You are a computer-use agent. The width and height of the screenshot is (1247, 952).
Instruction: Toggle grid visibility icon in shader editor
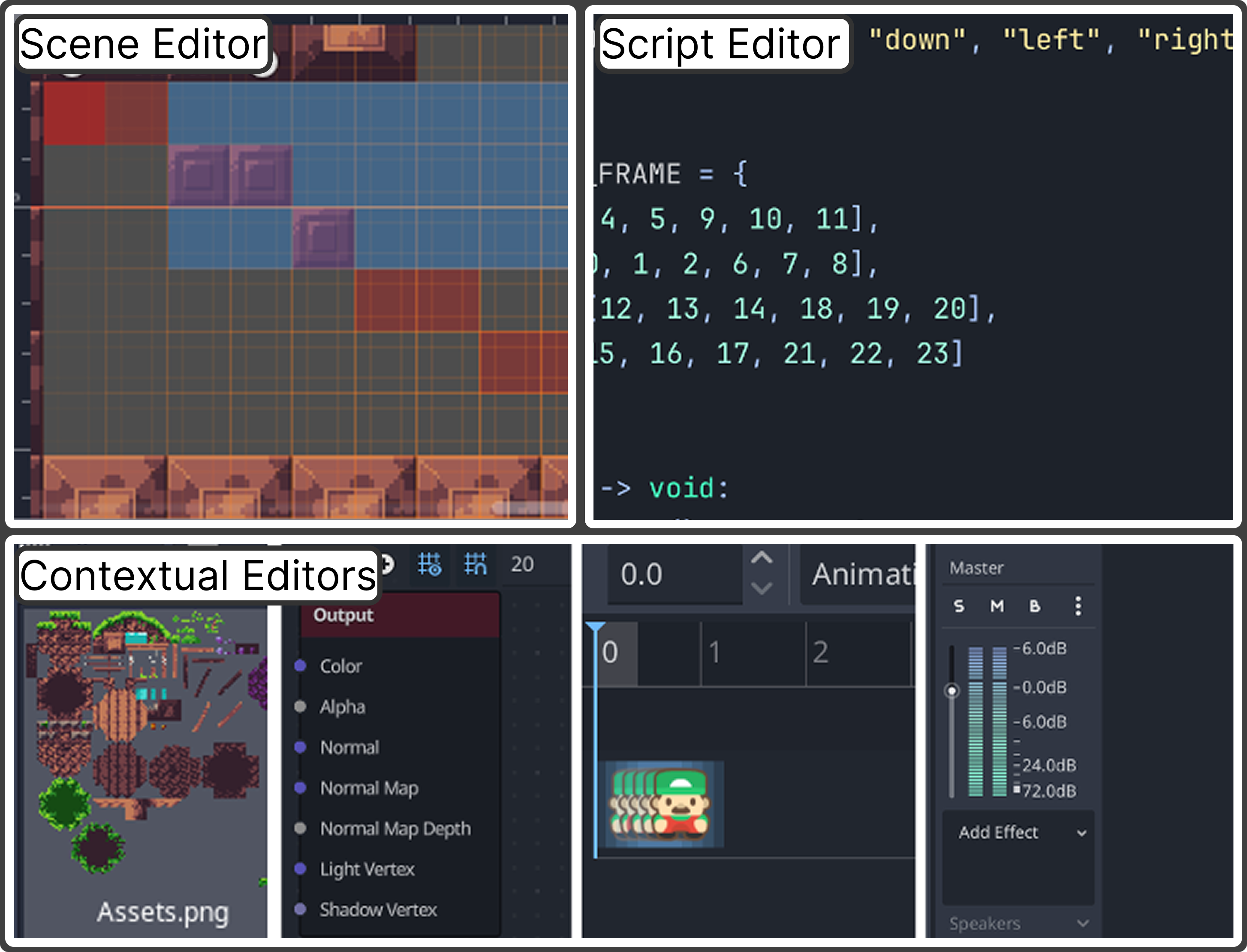429,564
